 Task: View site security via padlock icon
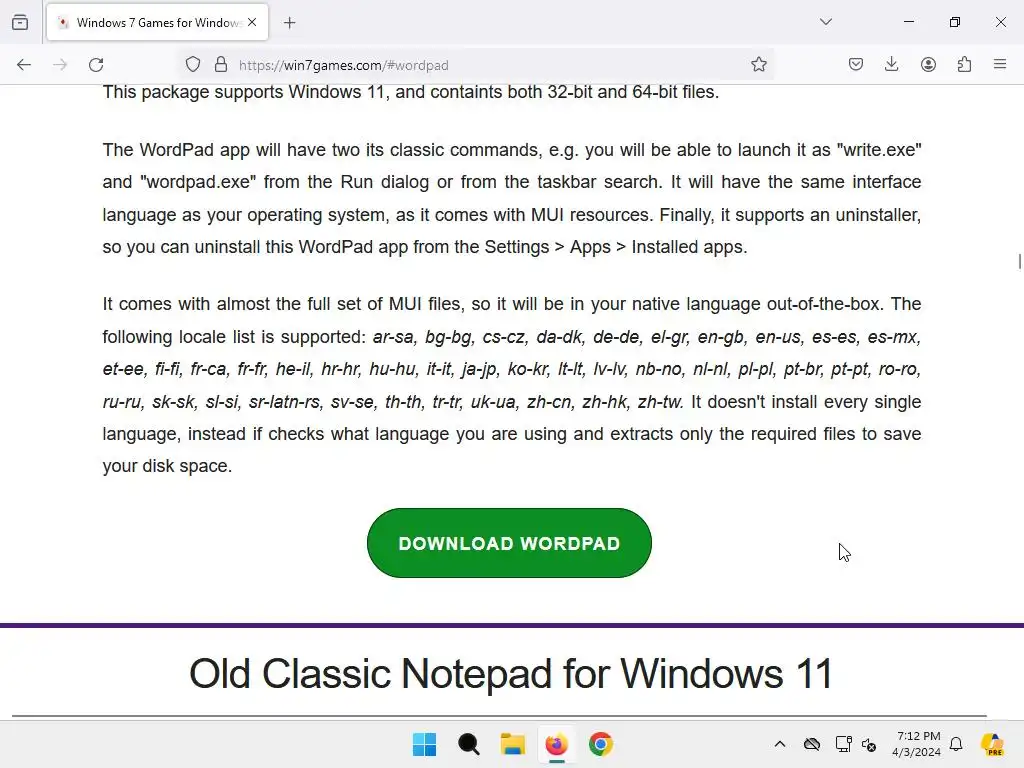pos(221,65)
